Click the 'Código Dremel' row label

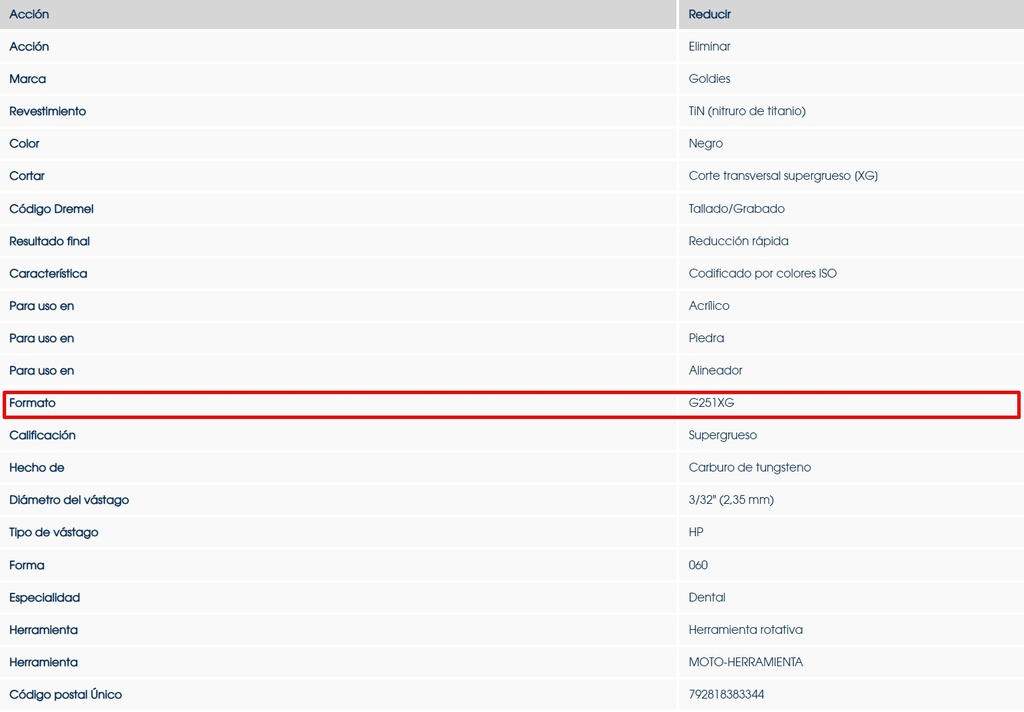tap(51, 209)
